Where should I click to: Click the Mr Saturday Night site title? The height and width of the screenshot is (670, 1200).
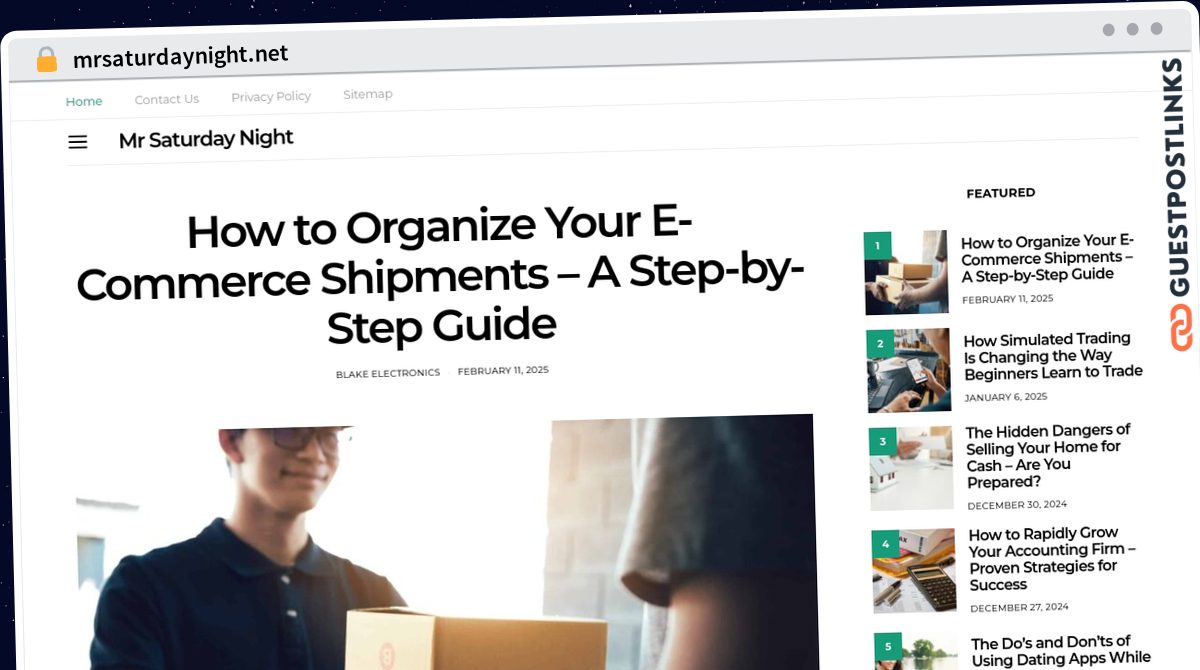pos(206,139)
